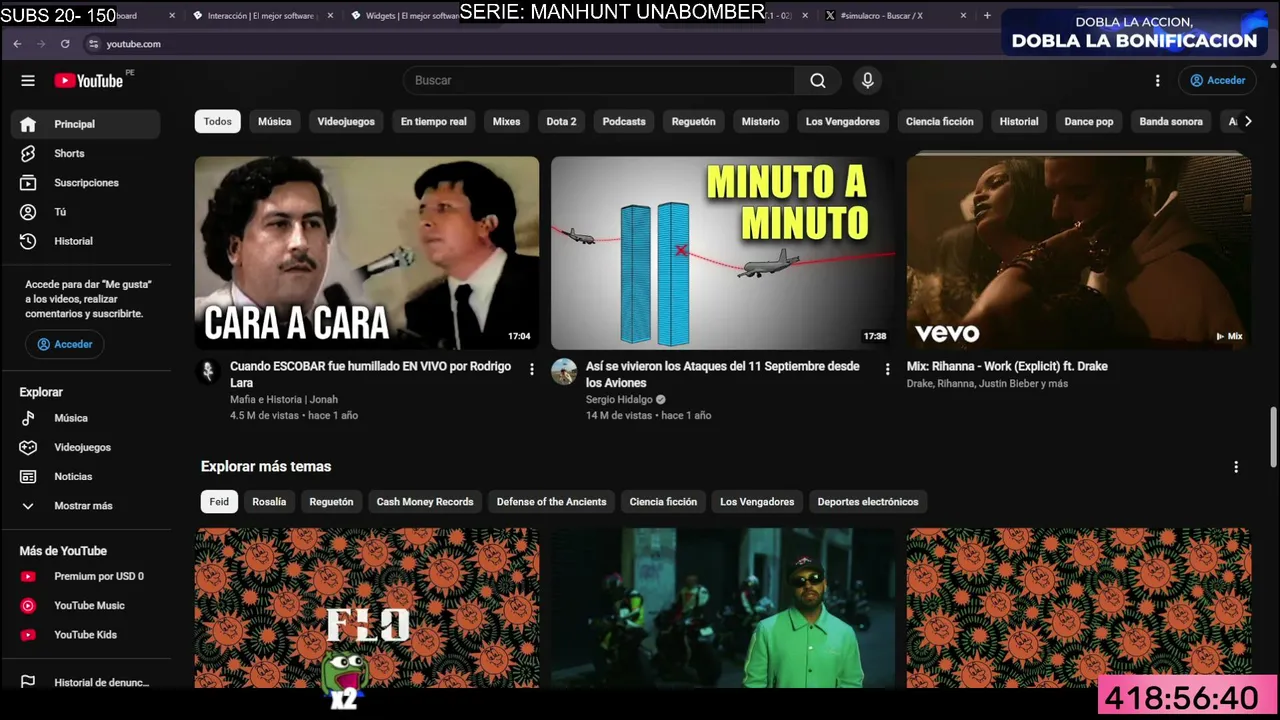
Task: Select the Banda sonora filter chip
Action: point(1171,122)
